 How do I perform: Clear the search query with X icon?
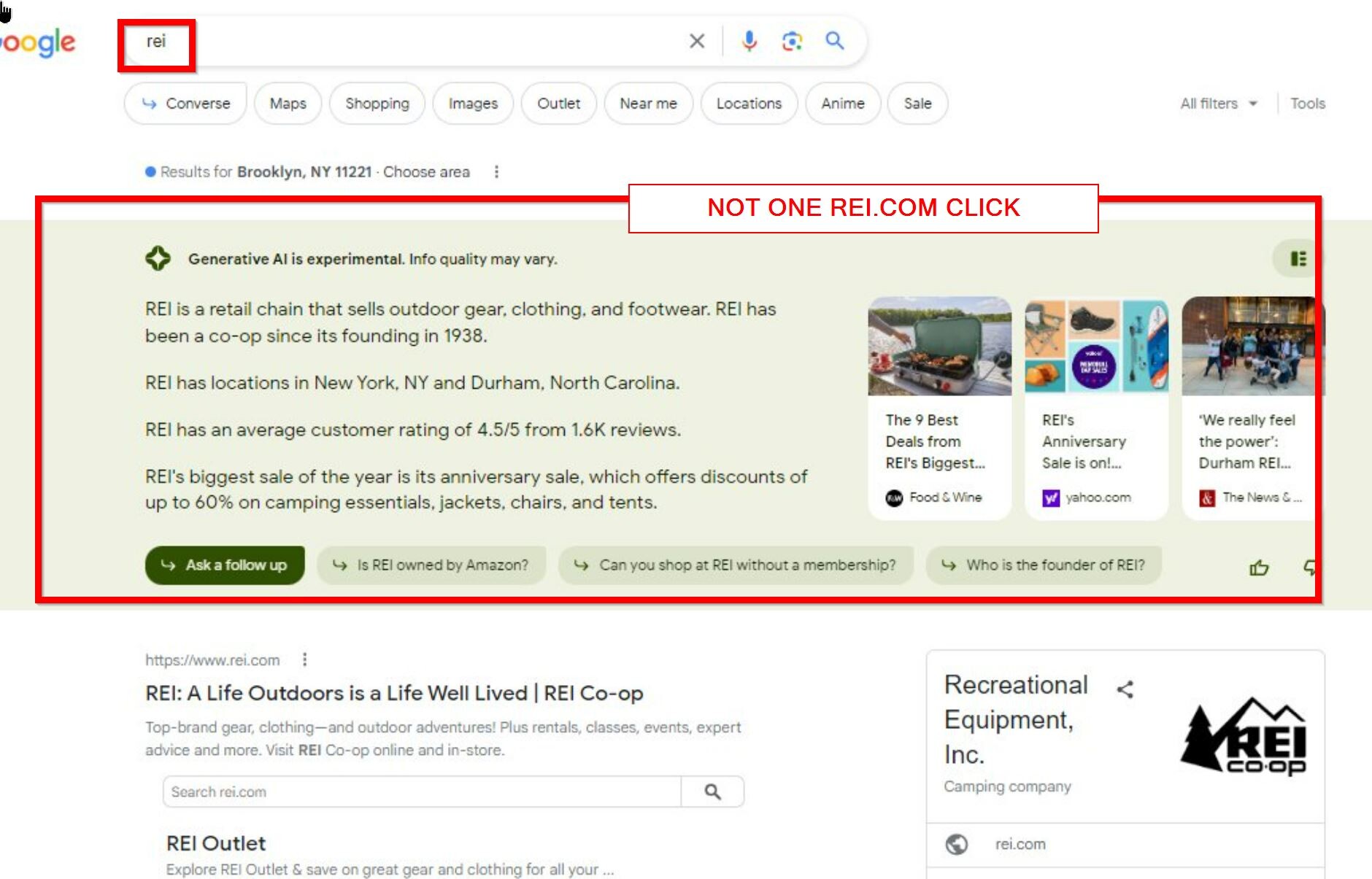coord(697,41)
